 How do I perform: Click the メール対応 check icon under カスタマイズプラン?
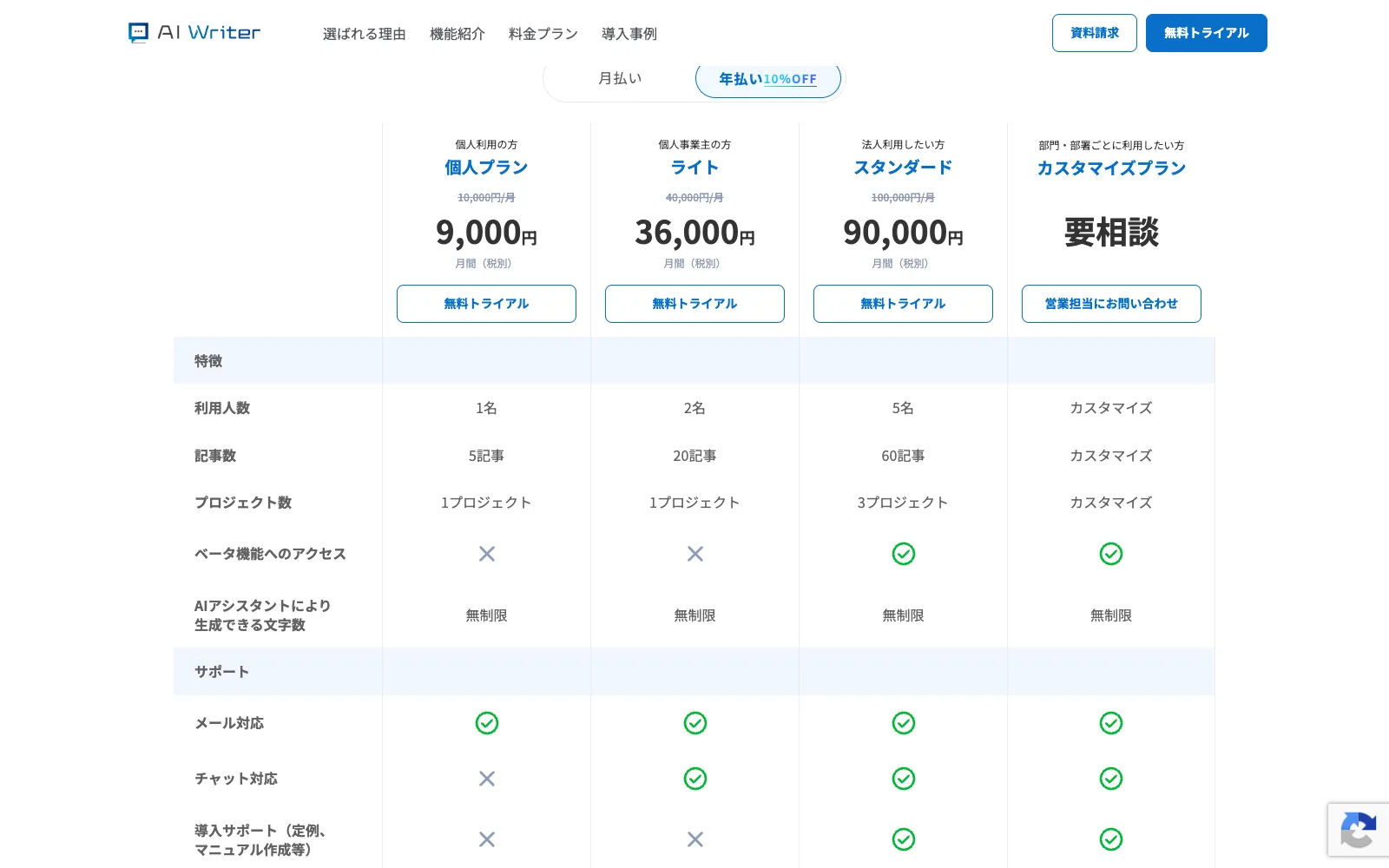[x=1111, y=723]
